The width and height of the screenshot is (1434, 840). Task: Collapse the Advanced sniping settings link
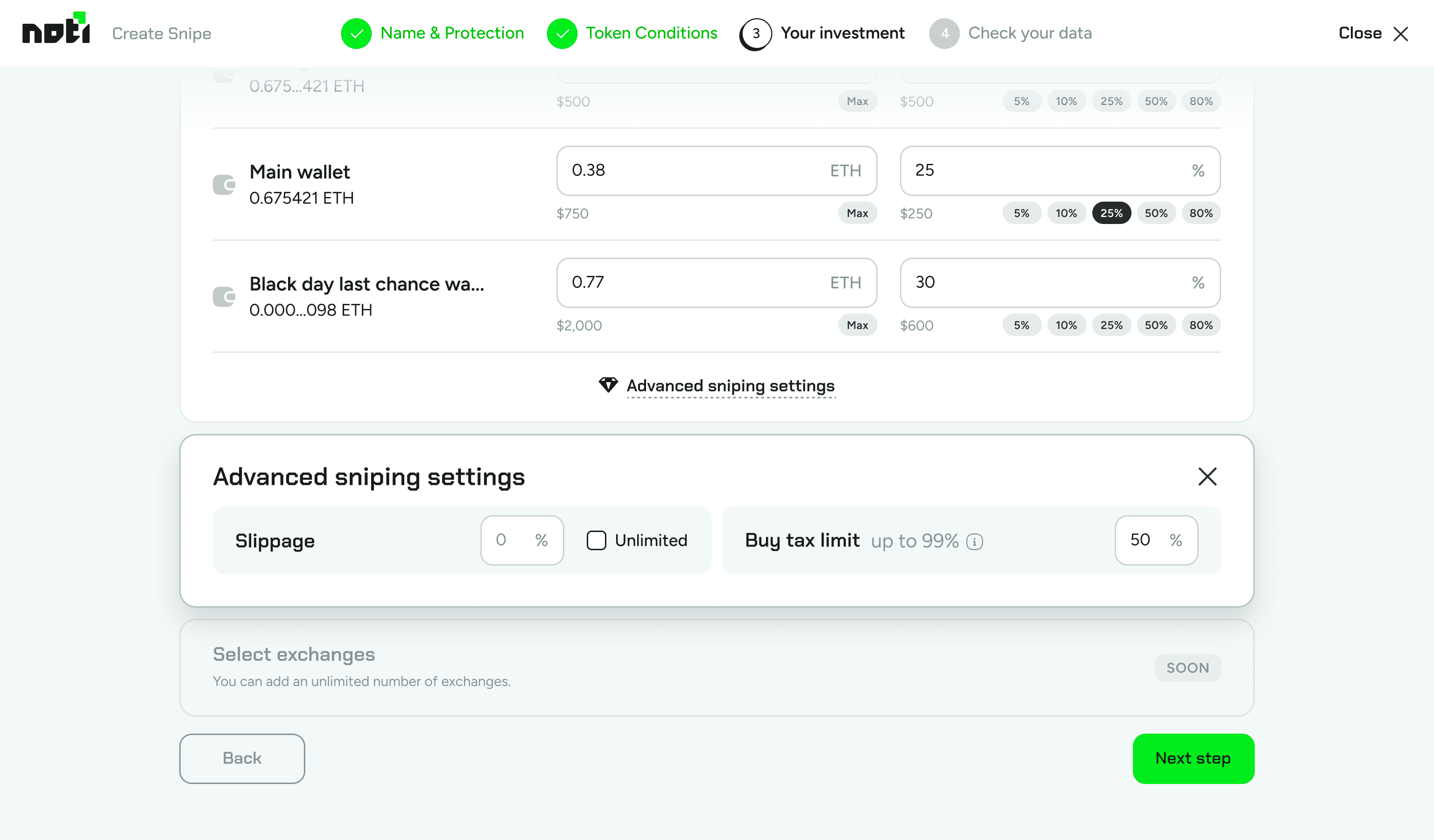click(x=730, y=386)
